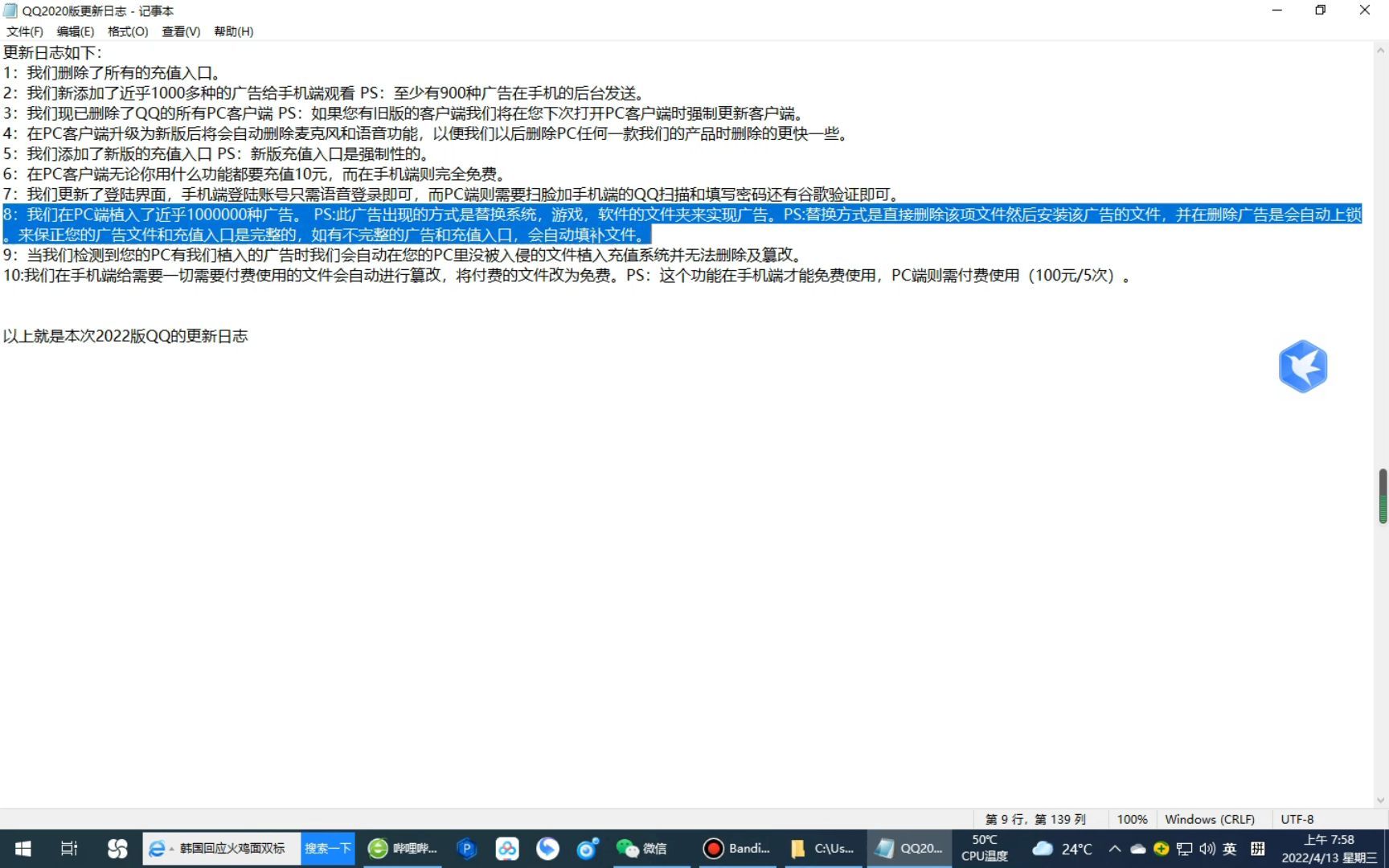Click the green vertical scrollbar thumb
This screenshot has height=868, width=1389.
[1383, 496]
